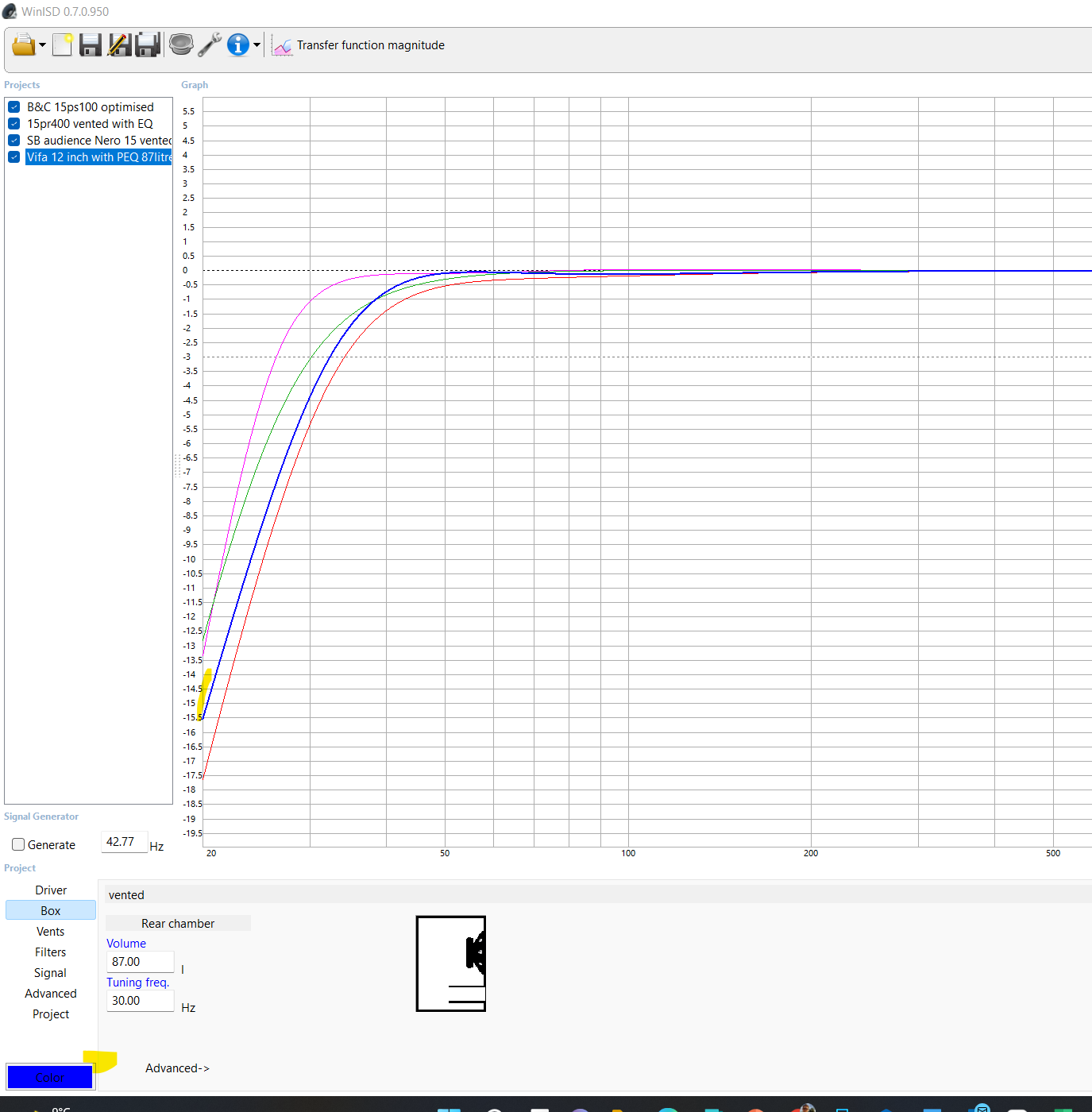
Task: Expand the open-project dropdown arrow
Action: (43, 44)
